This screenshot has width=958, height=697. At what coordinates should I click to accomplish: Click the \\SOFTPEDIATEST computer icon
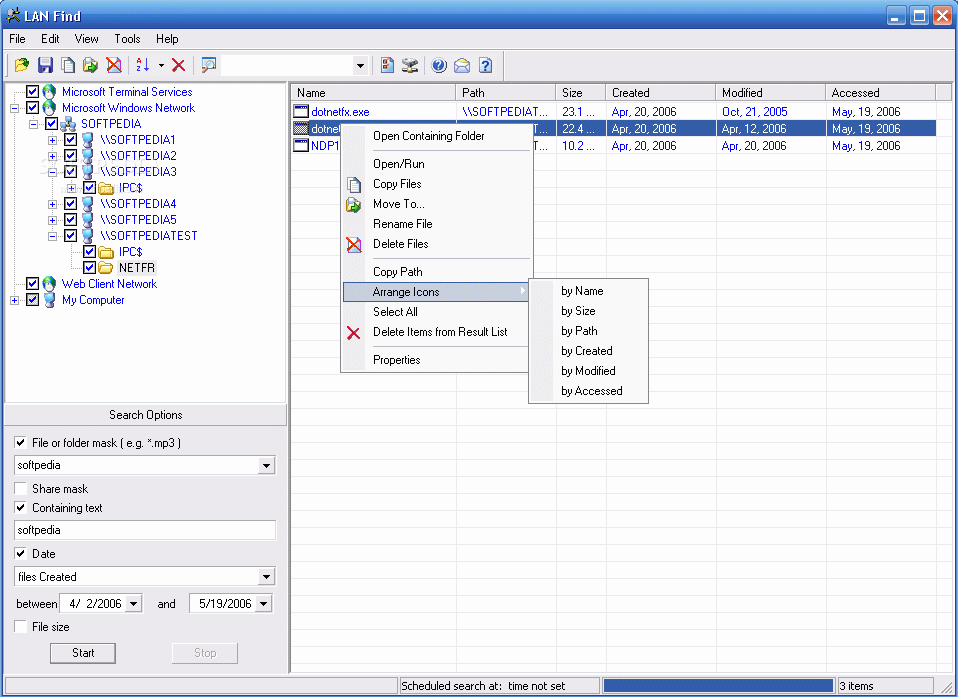[x=87, y=236]
